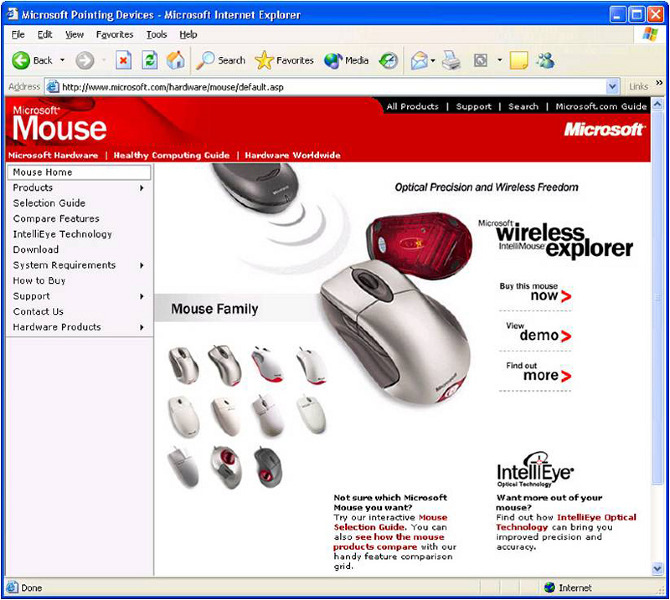
Task: Open the Forward button history dropdown arrow
Action: (104, 60)
